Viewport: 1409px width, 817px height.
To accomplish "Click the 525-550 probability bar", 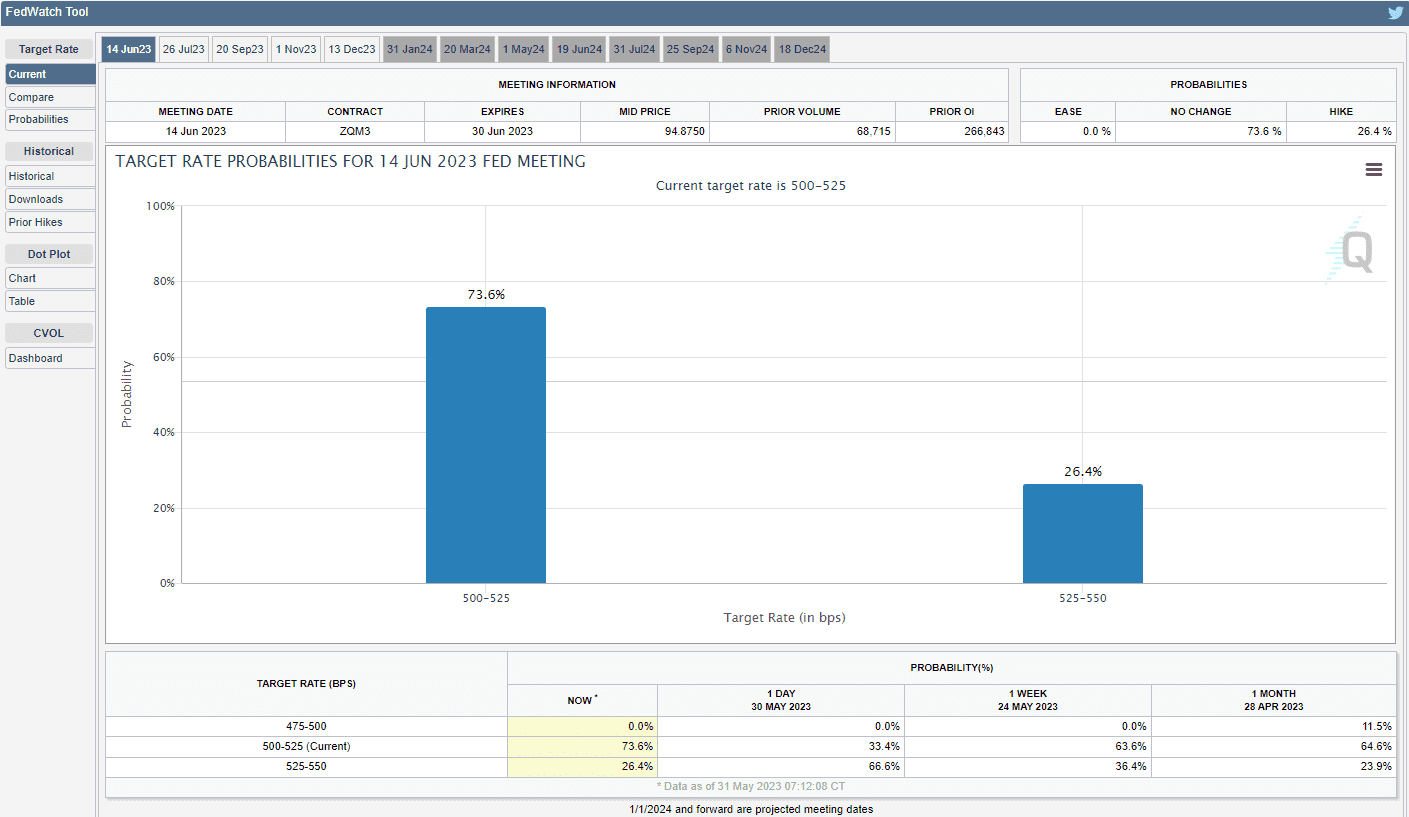I will point(1082,533).
